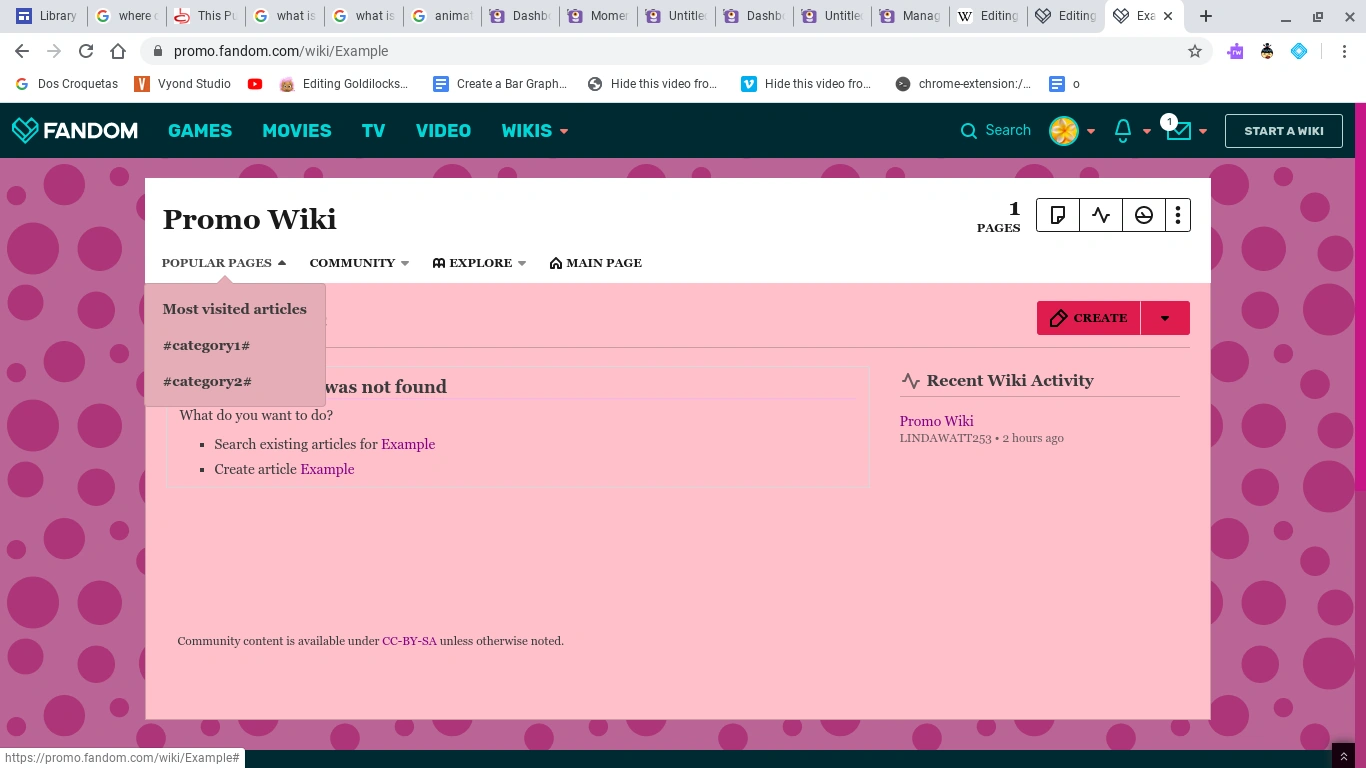Go to VIDEO section
This screenshot has height=768, width=1366.
coord(443,130)
